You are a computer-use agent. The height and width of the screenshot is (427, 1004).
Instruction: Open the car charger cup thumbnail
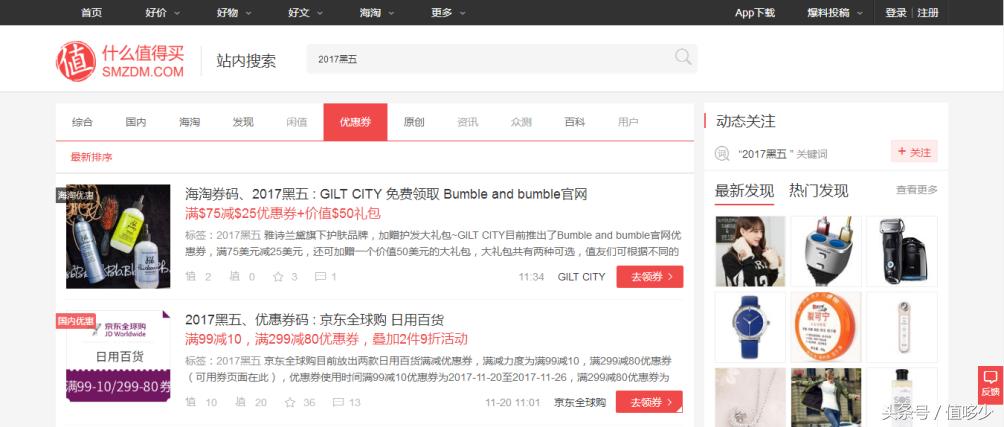pyautogui.click(x=826, y=251)
